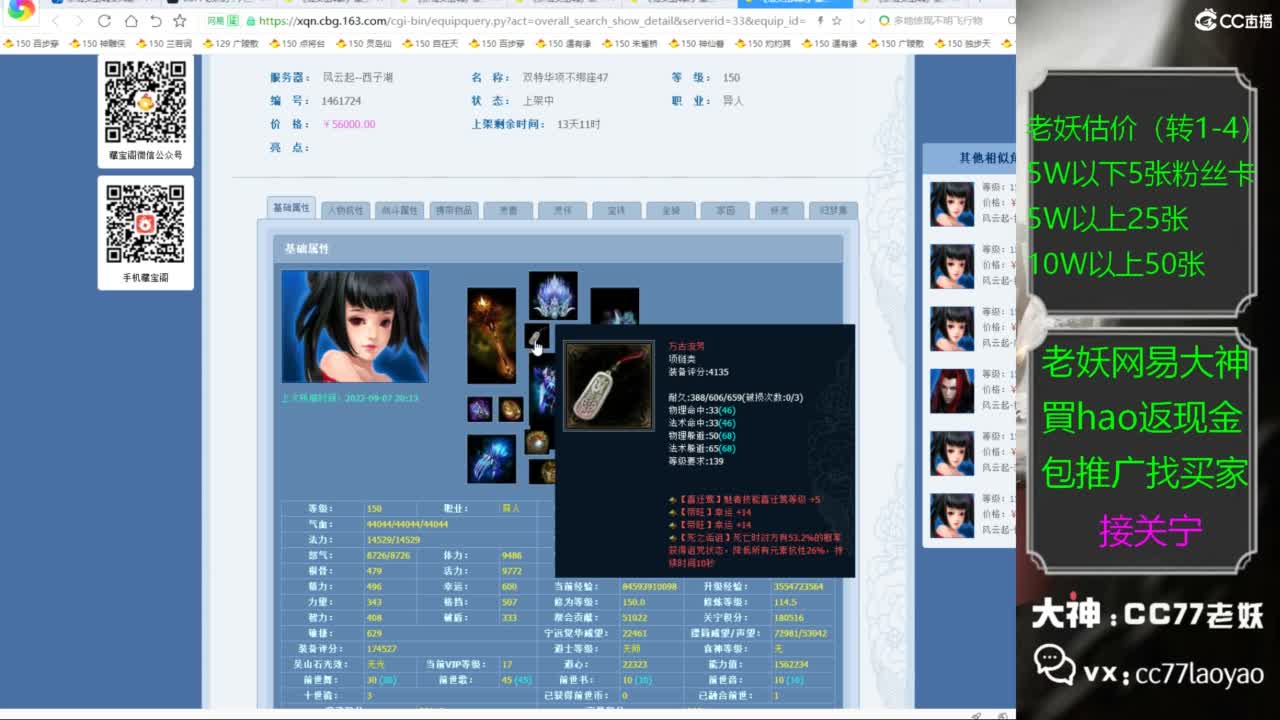
Task: Click the equipment score 174527
Action: point(382,649)
